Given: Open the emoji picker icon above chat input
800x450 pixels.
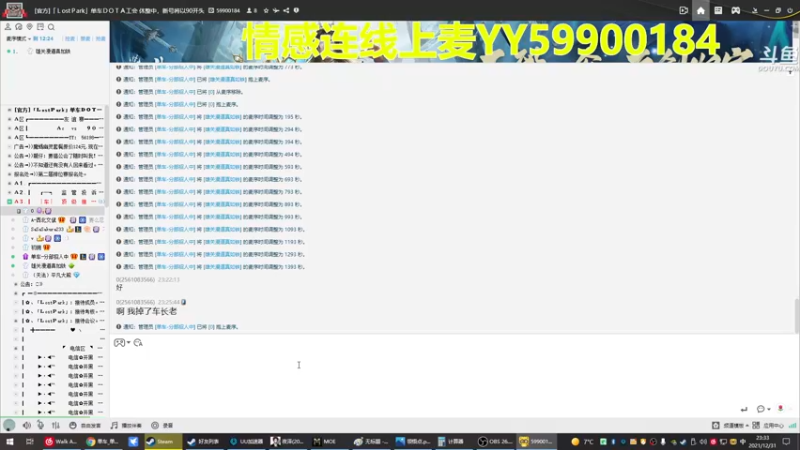Looking at the screenshot, I should (x=119, y=342).
